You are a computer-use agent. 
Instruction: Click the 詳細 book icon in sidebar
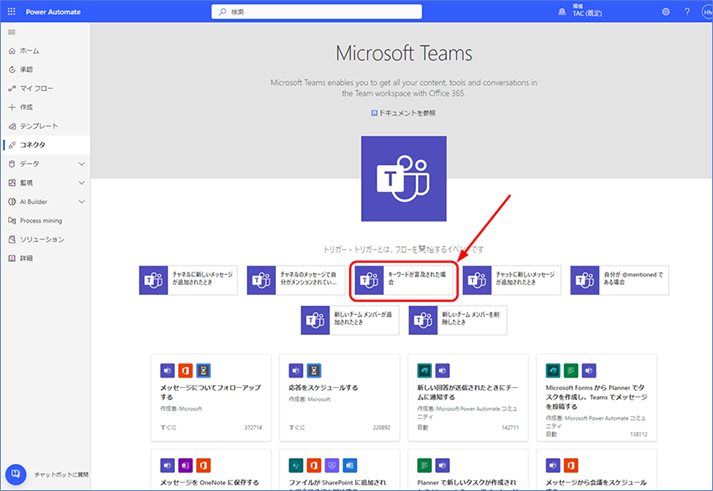[x=12, y=258]
